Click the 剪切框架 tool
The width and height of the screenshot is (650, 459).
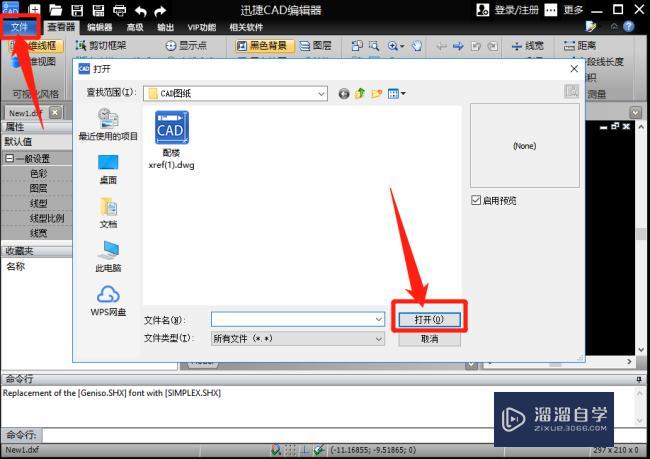101,45
